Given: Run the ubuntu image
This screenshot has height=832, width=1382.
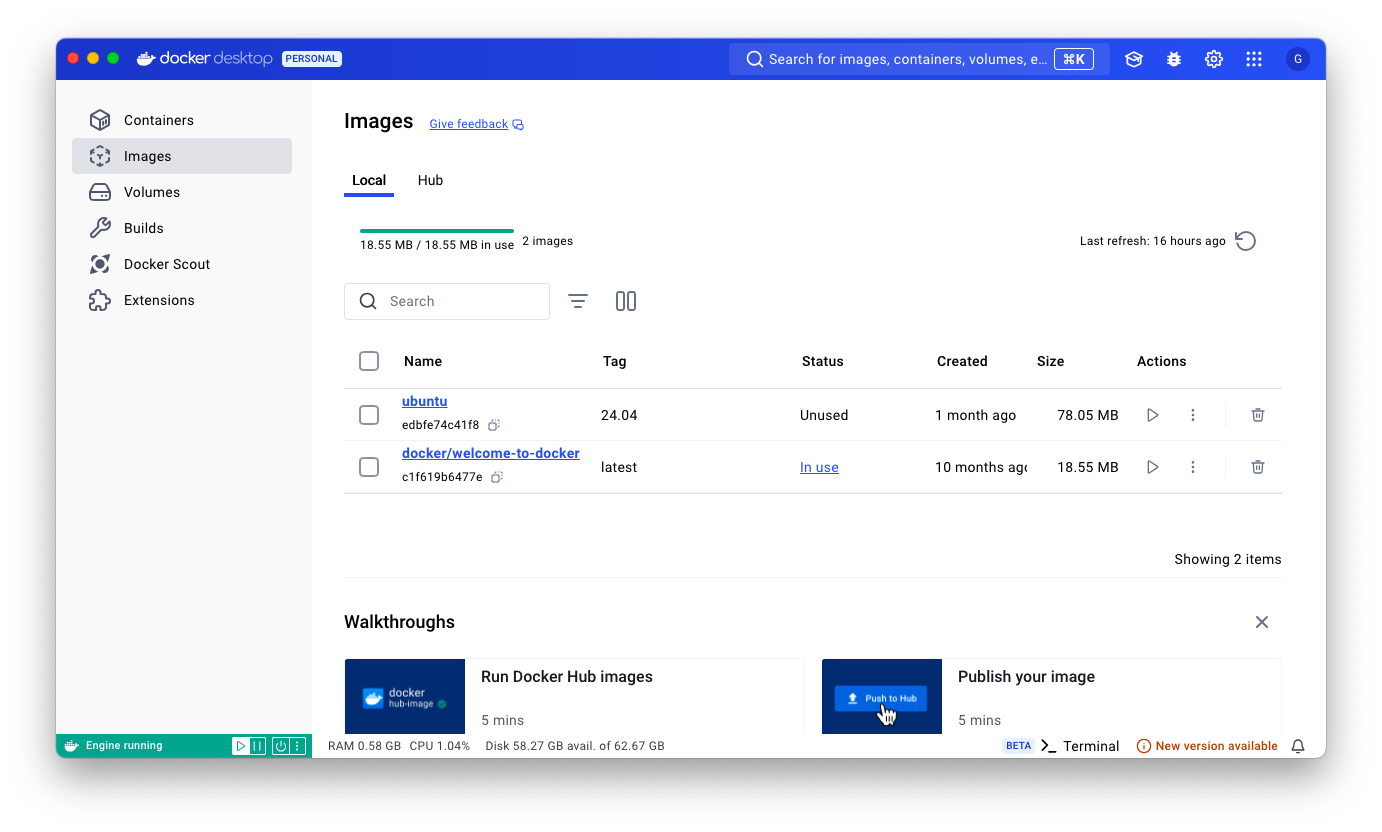Looking at the screenshot, I should pyautogui.click(x=1153, y=415).
